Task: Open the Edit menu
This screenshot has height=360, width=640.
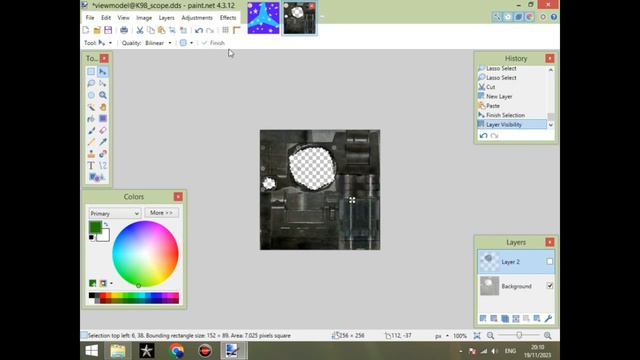Action: click(x=106, y=18)
